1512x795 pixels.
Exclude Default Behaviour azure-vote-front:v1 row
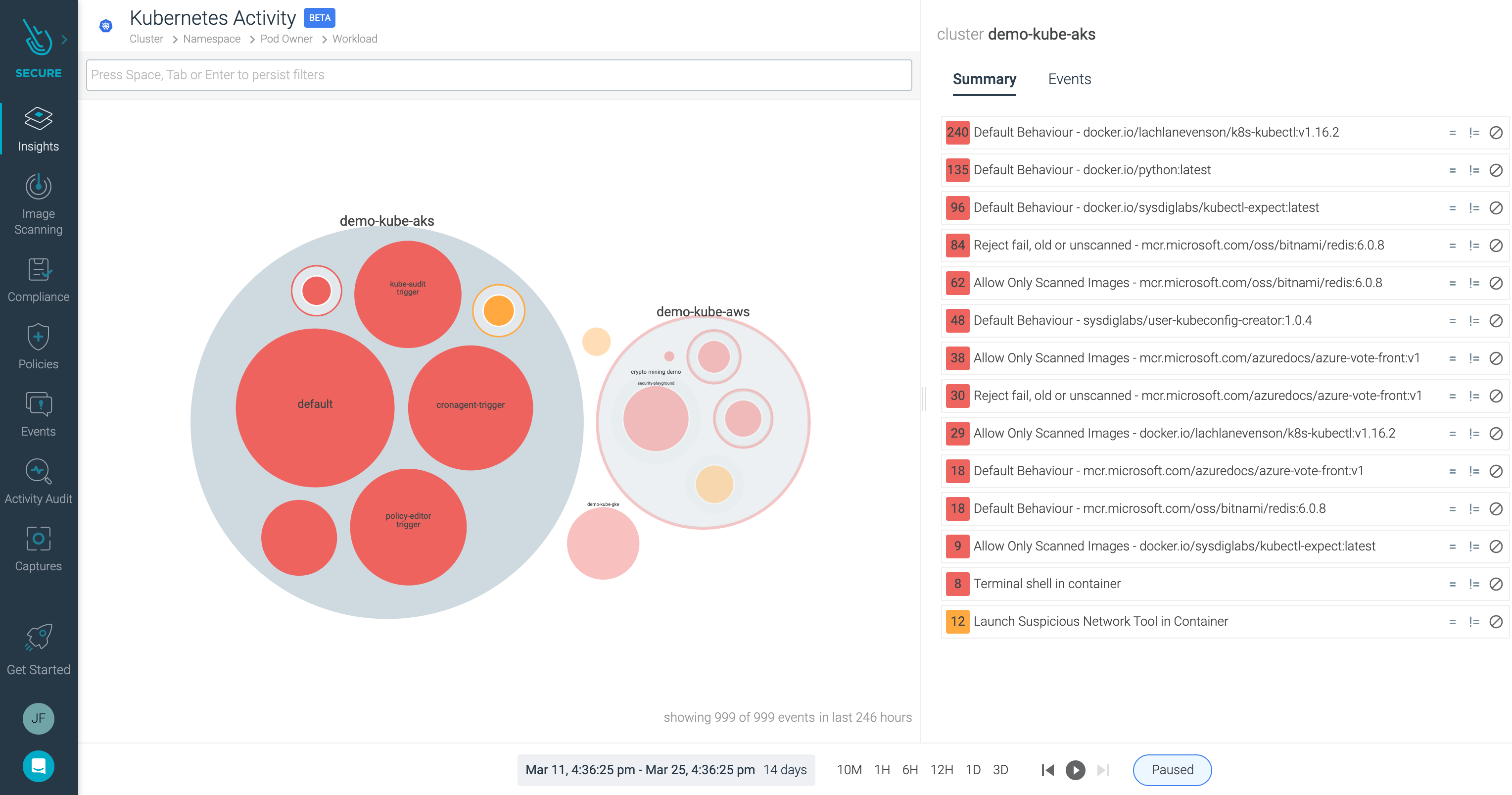(1496, 471)
